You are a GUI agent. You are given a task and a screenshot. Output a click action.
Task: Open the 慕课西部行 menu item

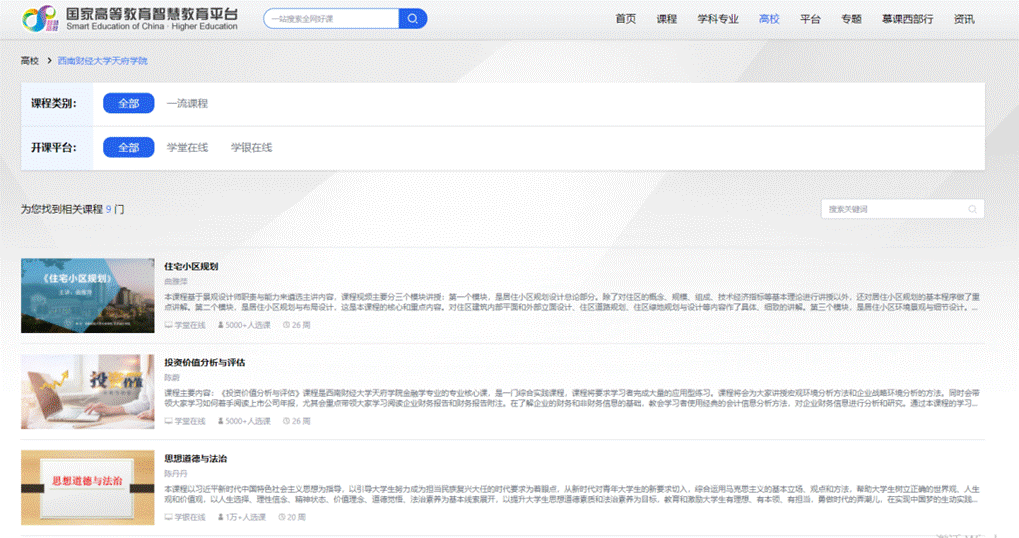pos(907,19)
